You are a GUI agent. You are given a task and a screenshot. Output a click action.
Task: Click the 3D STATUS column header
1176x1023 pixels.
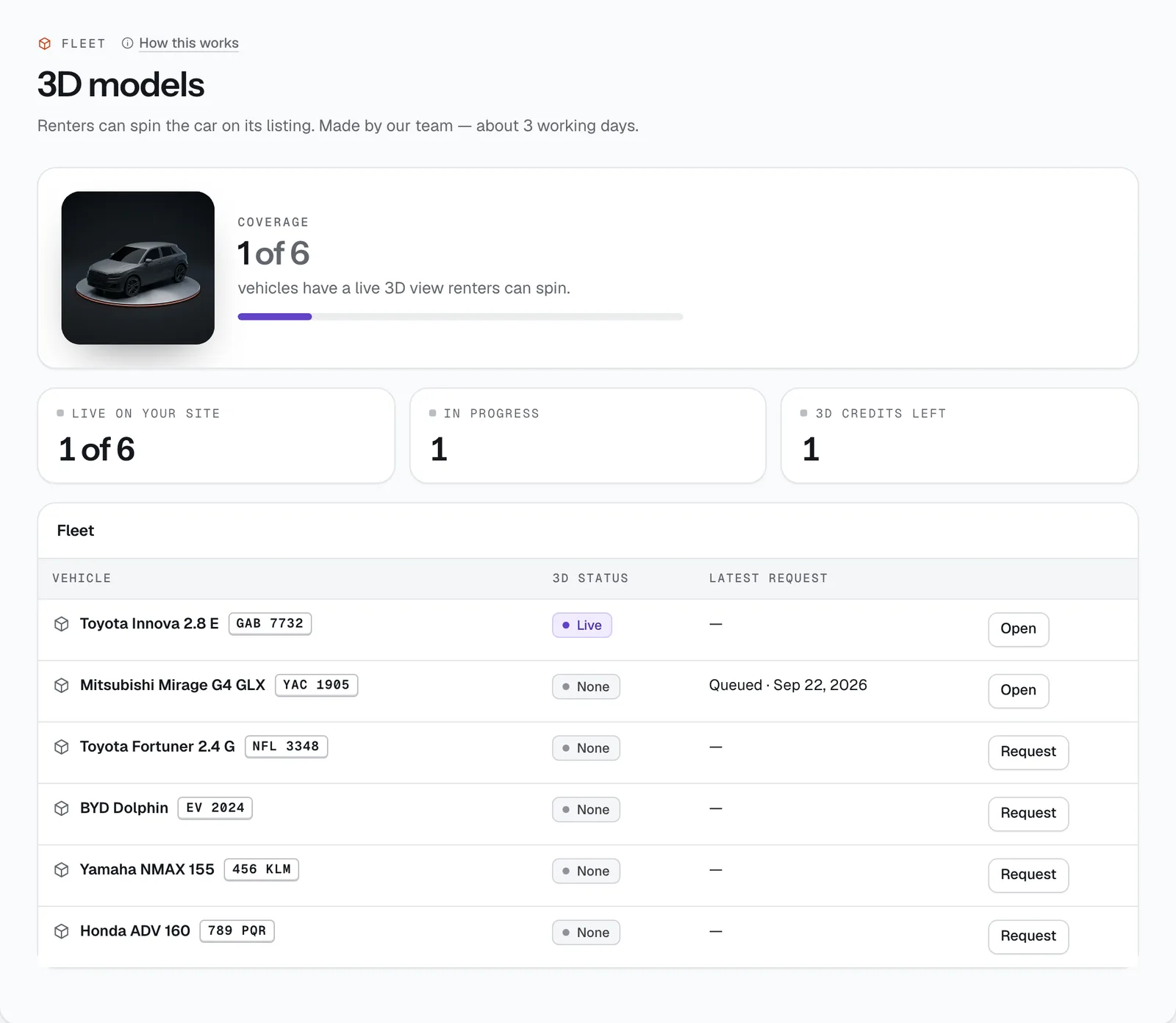tap(590, 578)
